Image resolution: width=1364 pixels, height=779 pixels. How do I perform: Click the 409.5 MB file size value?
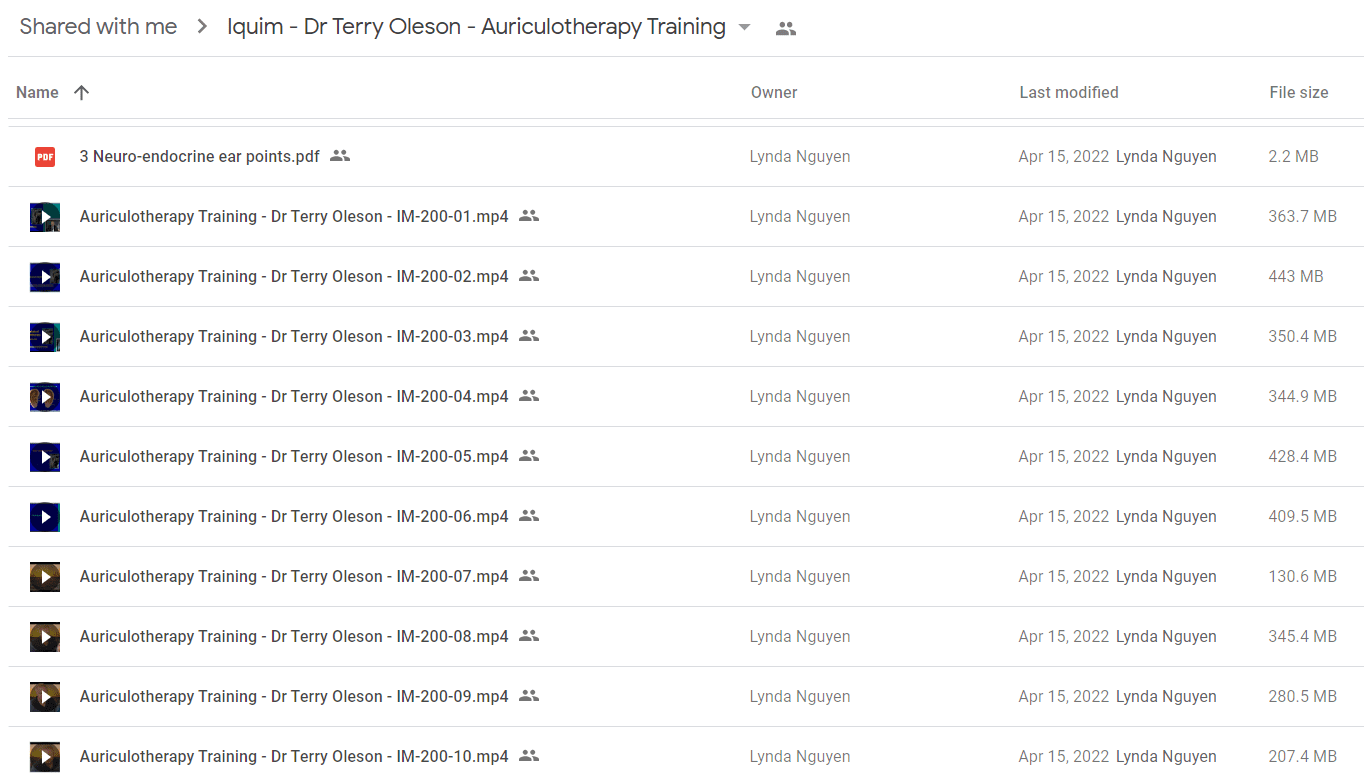pyautogui.click(x=1302, y=516)
